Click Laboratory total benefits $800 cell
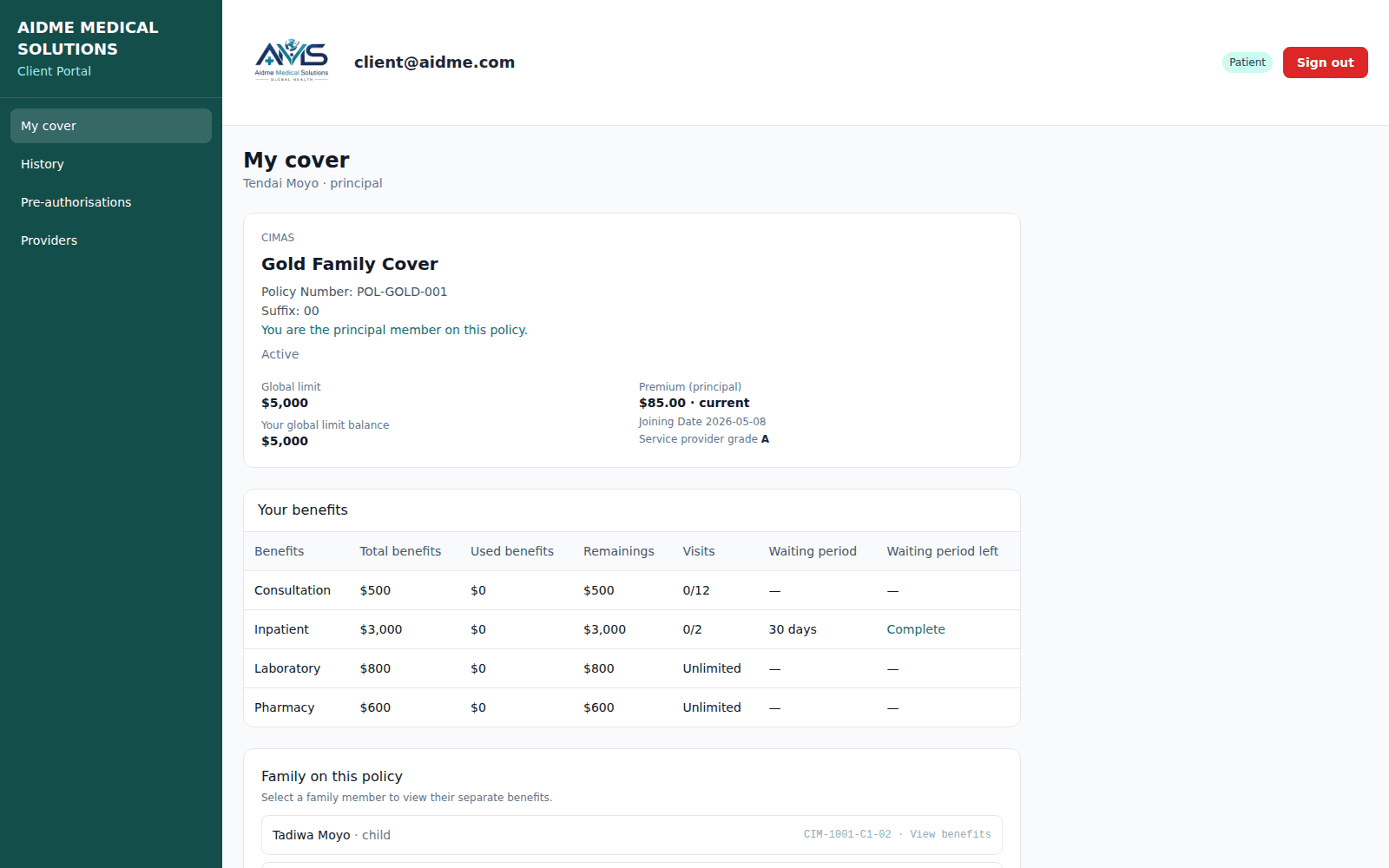The width and height of the screenshot is (1389, 868). pyautogui.click(x=375, y=668)
